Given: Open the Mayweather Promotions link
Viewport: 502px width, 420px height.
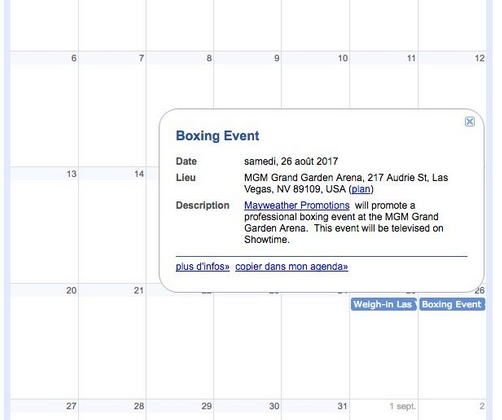Looking at the screenshot, I should [x=297, y=205].
